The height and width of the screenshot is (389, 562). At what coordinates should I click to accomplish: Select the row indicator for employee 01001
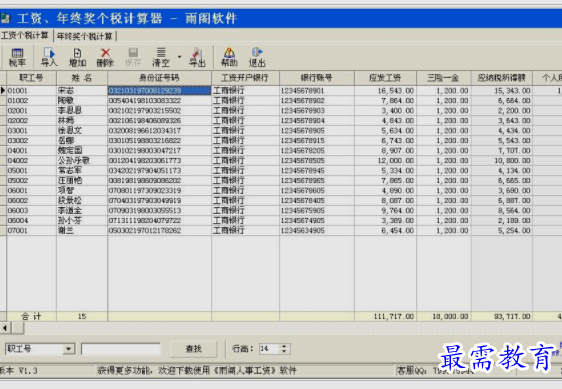point(3,91)
